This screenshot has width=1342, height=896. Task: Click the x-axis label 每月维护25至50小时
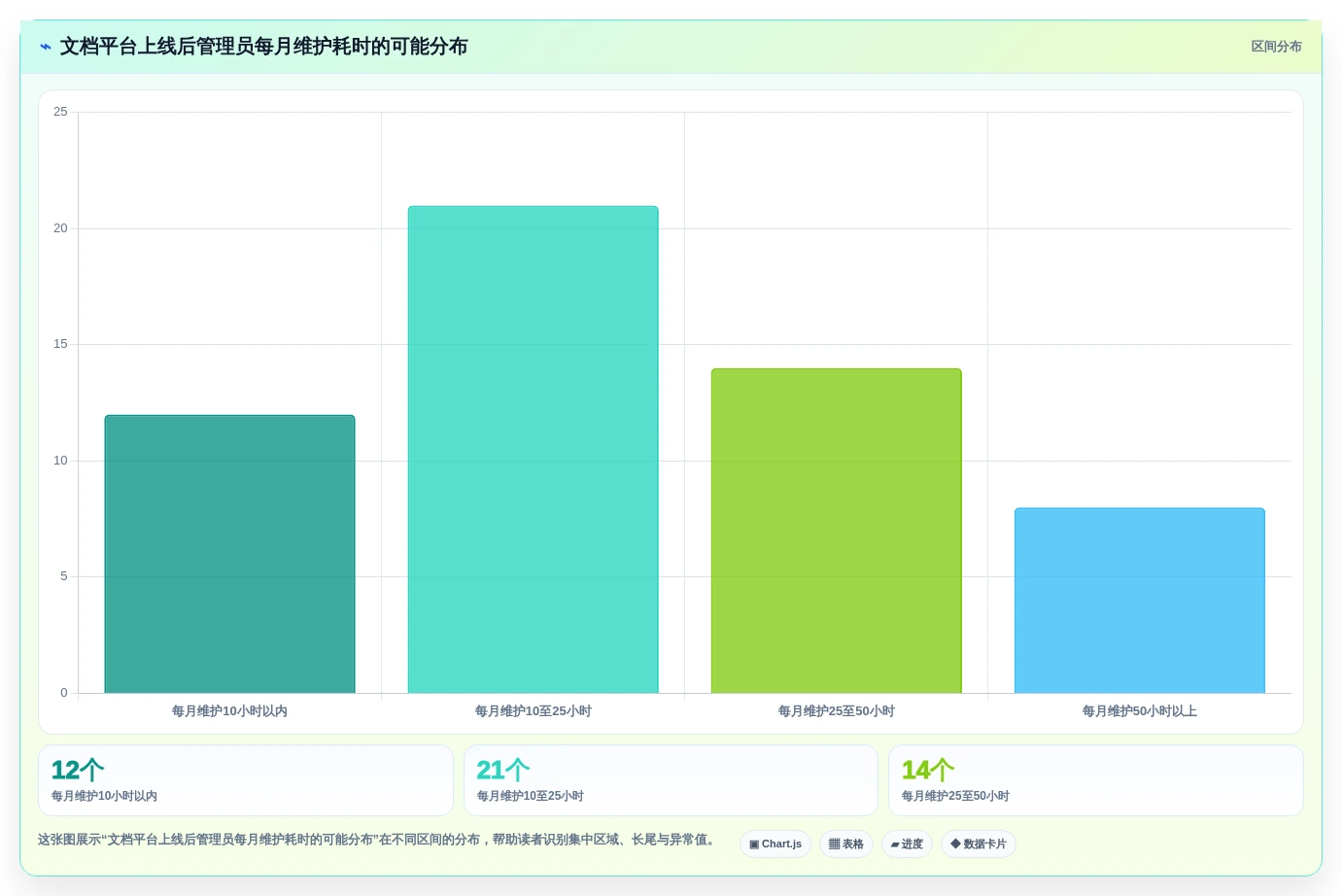click(x=836, y=711)
